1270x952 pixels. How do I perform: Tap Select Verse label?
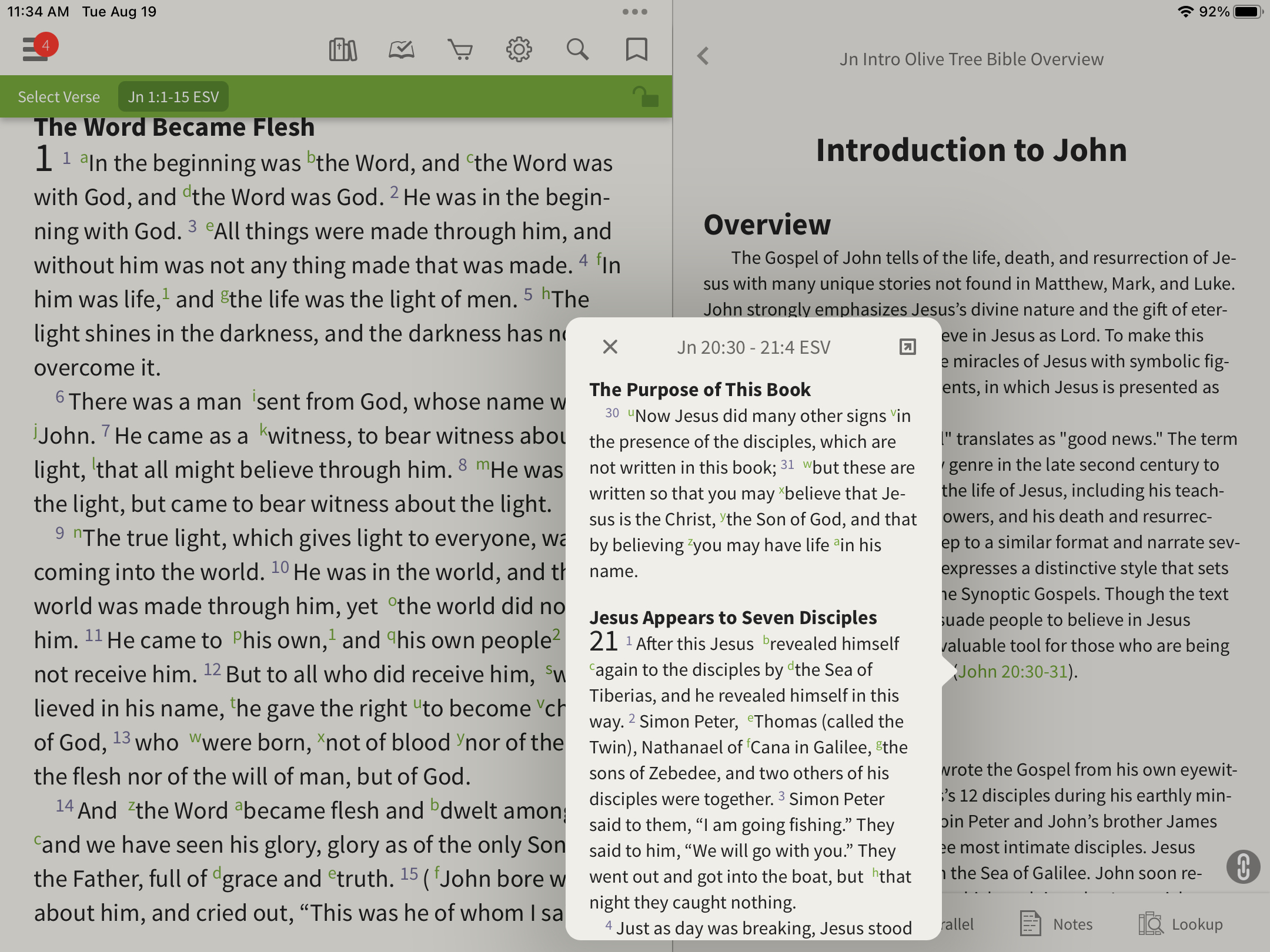(x=59, y=97)
